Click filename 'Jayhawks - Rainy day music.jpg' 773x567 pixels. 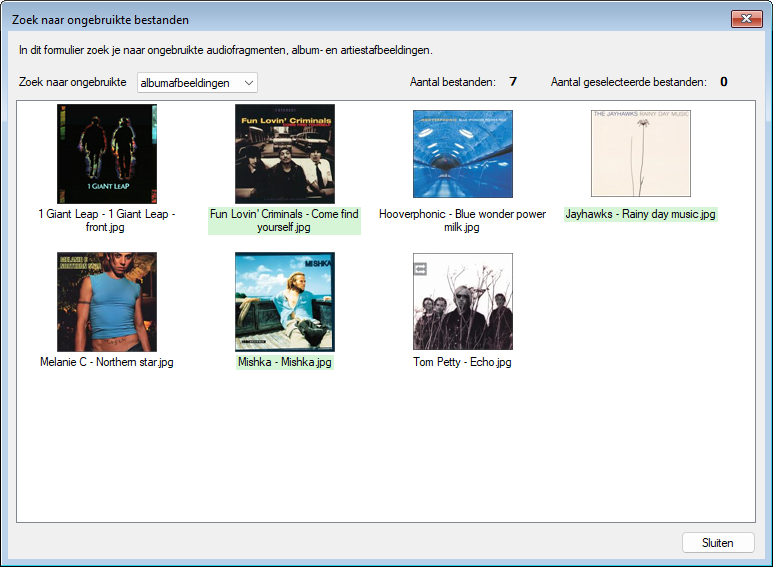pos(640,214)
